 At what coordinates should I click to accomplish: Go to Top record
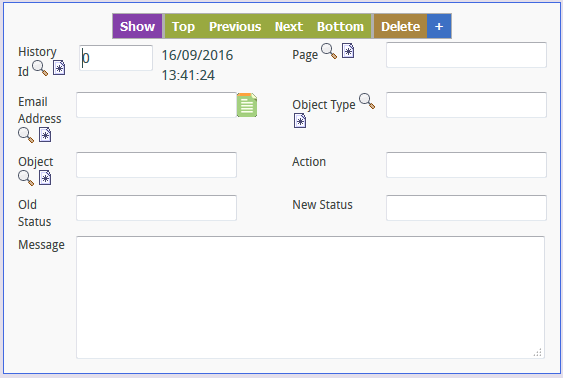(183, 26)
